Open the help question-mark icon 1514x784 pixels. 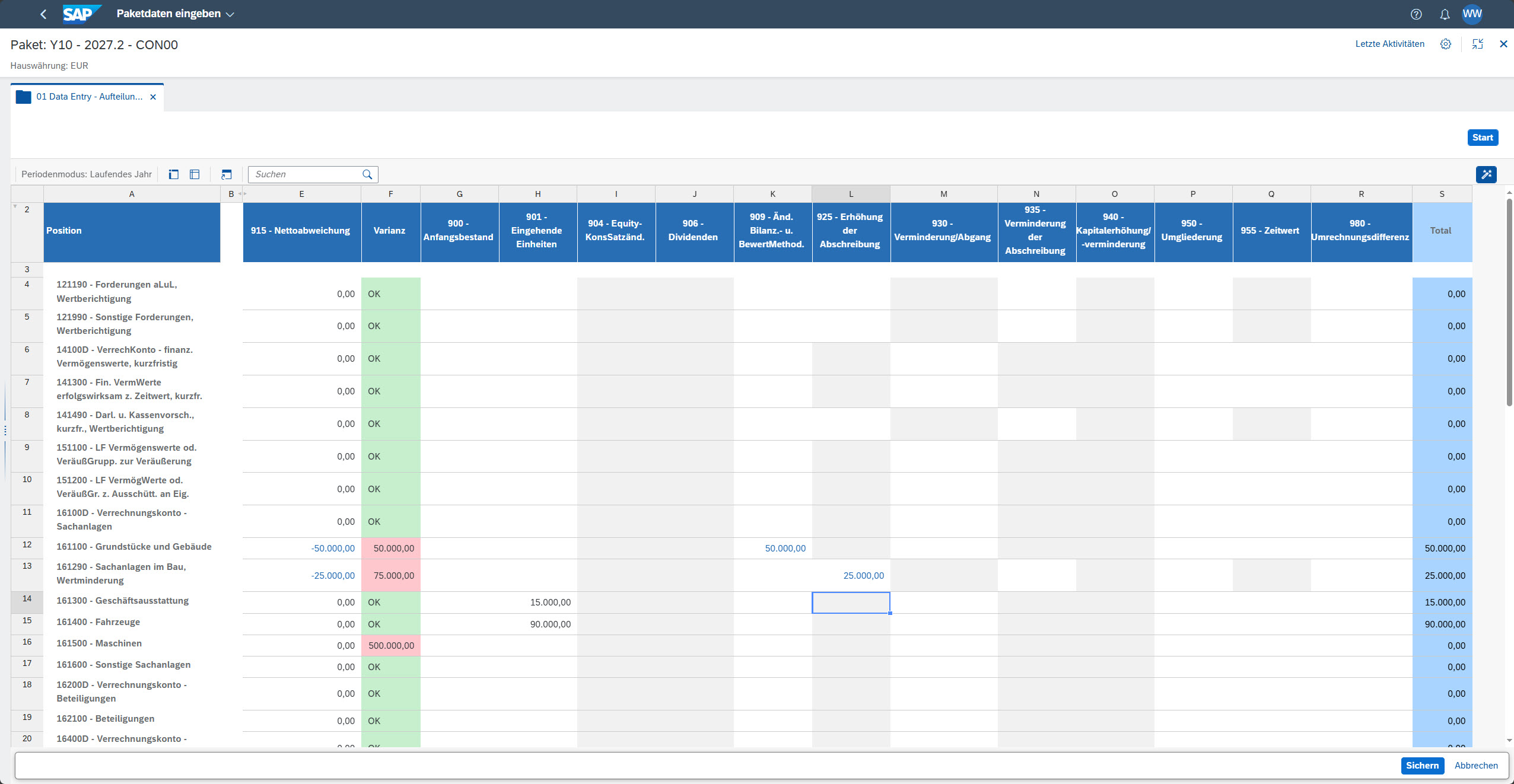(1416, 14)
